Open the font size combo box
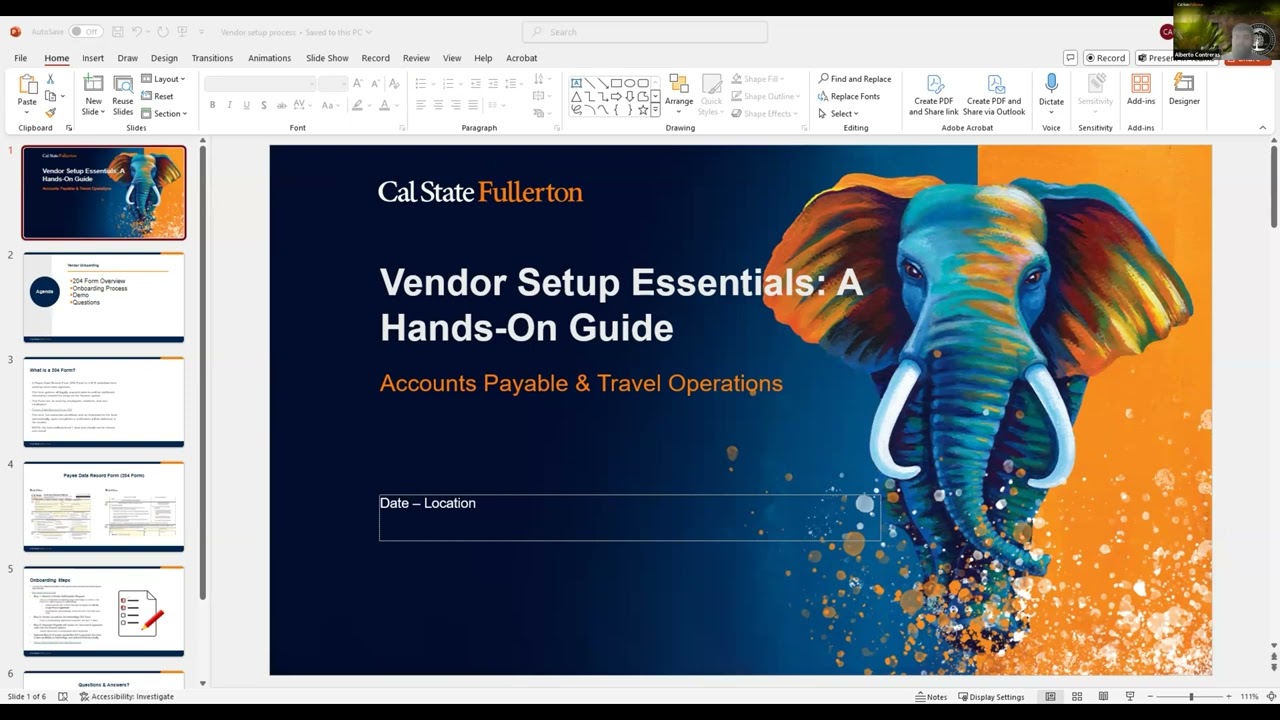This screenshot has height=720, width=1280. pyautogui.click(x=333, y=84)
